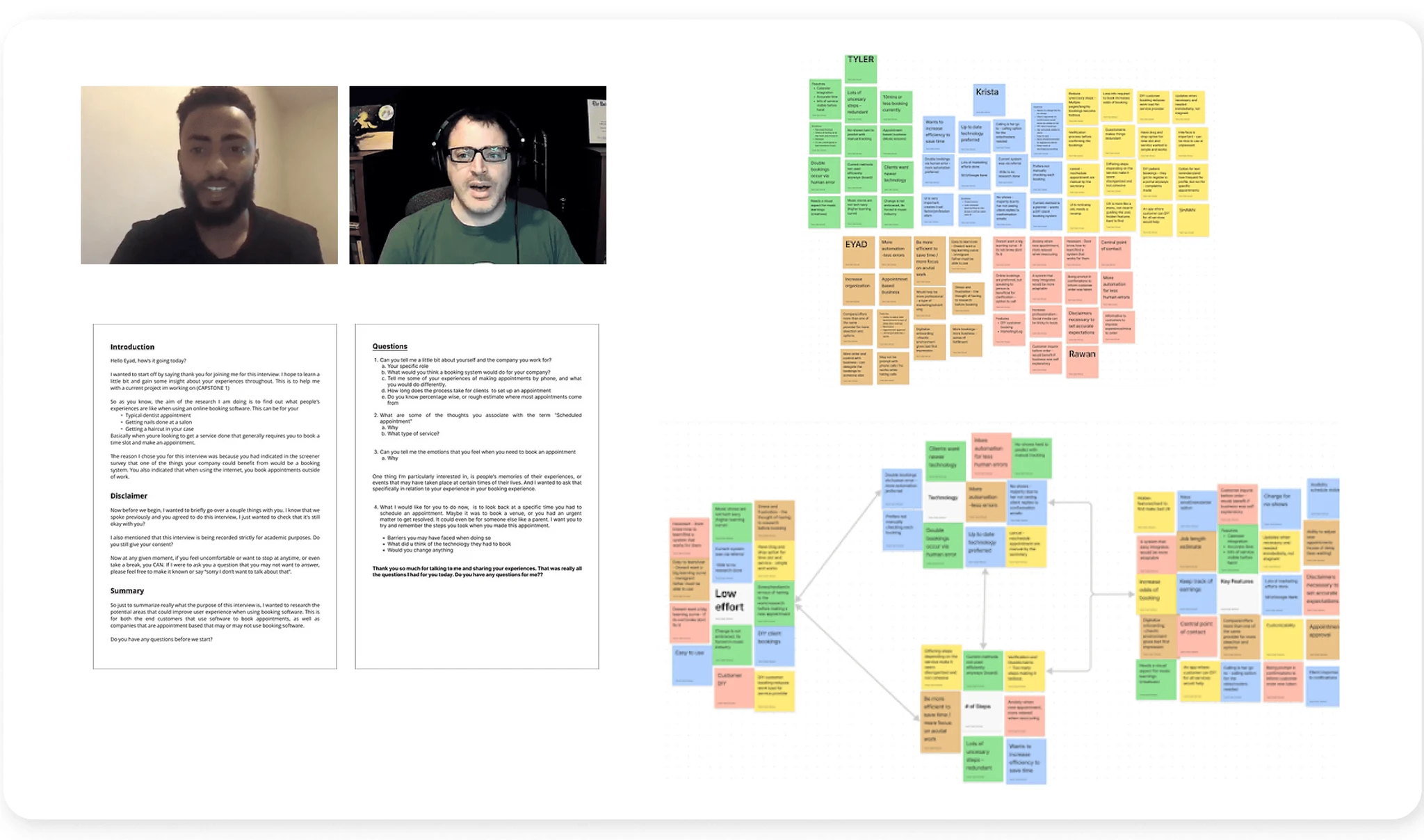Select the white "Technology" sticky note
The width and height of the screenshot is (1424, 840).
(x=944, y=503)
